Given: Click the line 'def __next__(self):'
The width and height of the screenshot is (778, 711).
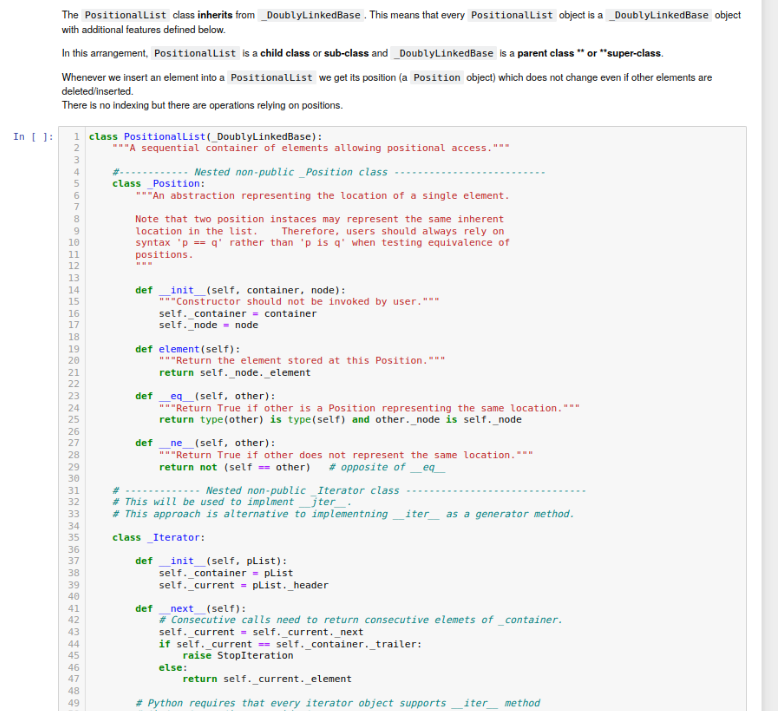Looking at the screenshot, I should 191,609.
